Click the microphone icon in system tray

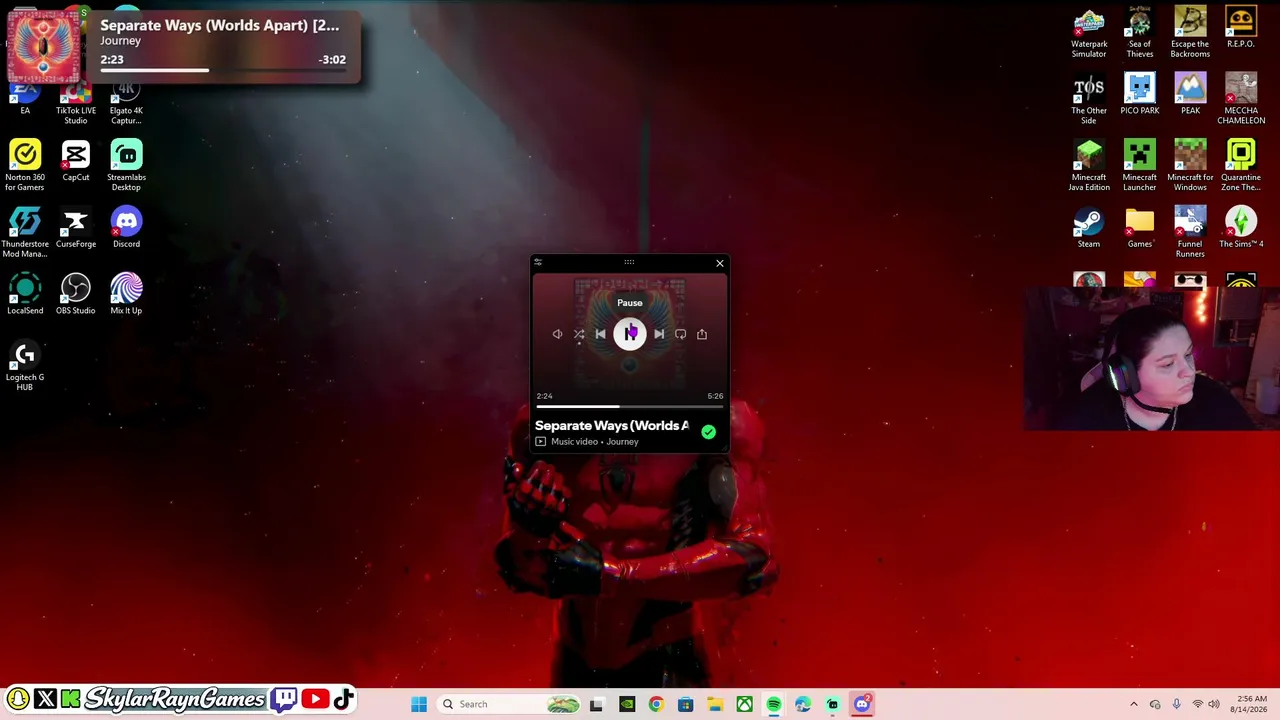click(1176, 704)
